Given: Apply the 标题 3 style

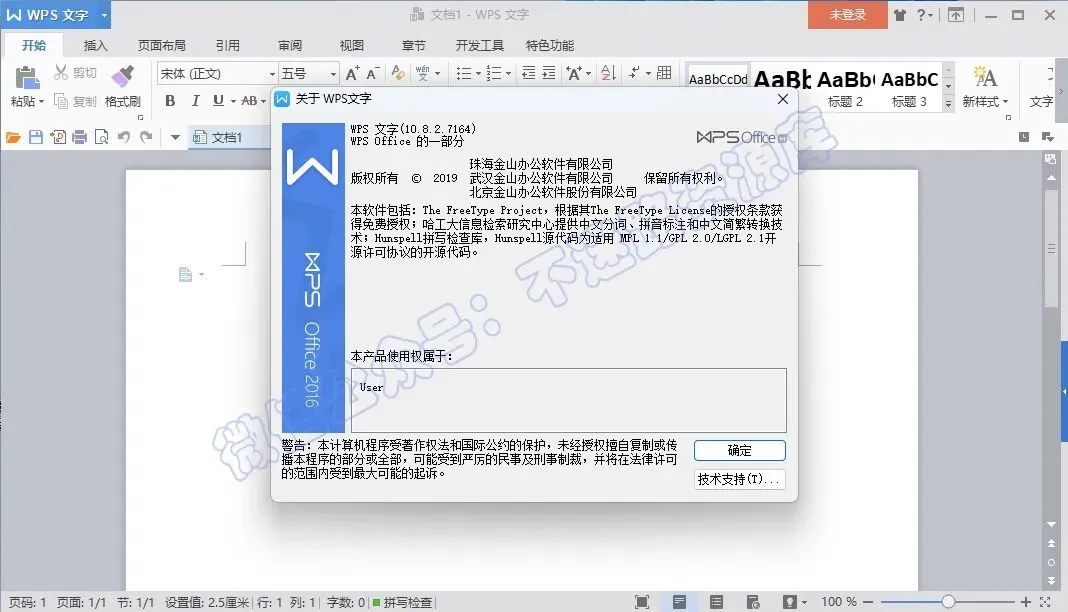Looking at the screenshot, I should pyautogui.click(x=909, y=88).
